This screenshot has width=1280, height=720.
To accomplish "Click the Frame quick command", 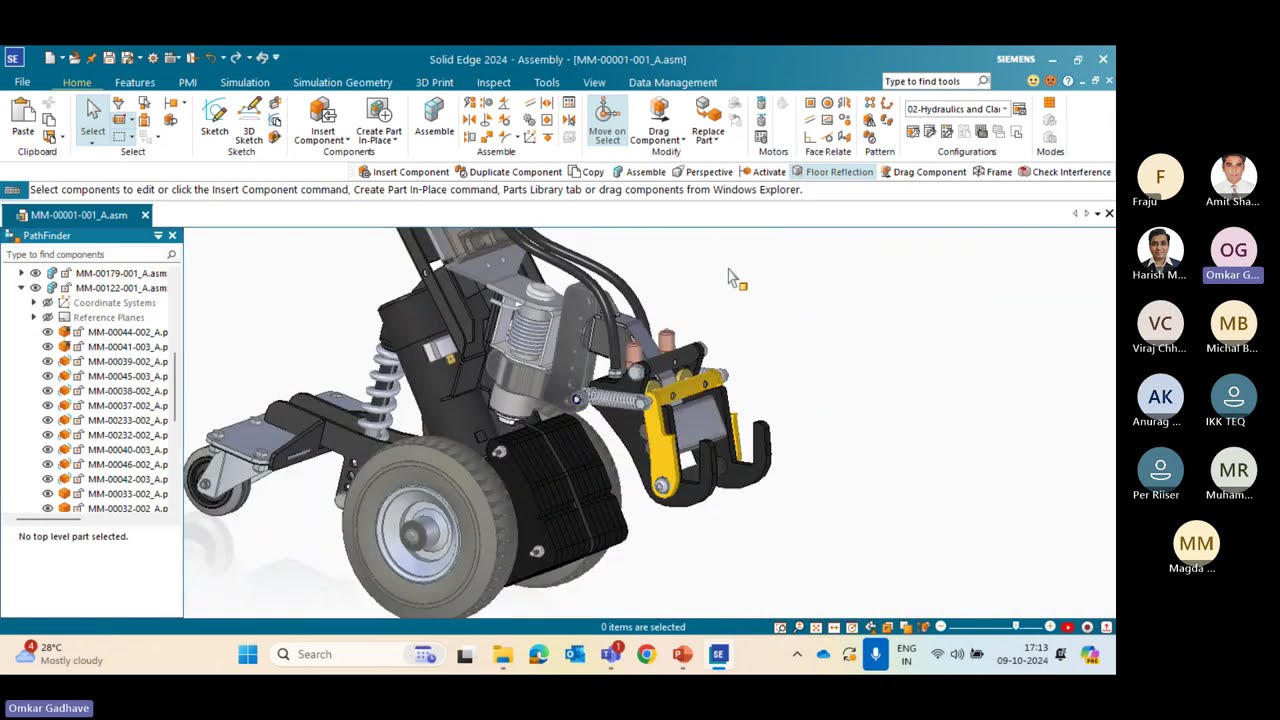I will (x=992, y=172).
